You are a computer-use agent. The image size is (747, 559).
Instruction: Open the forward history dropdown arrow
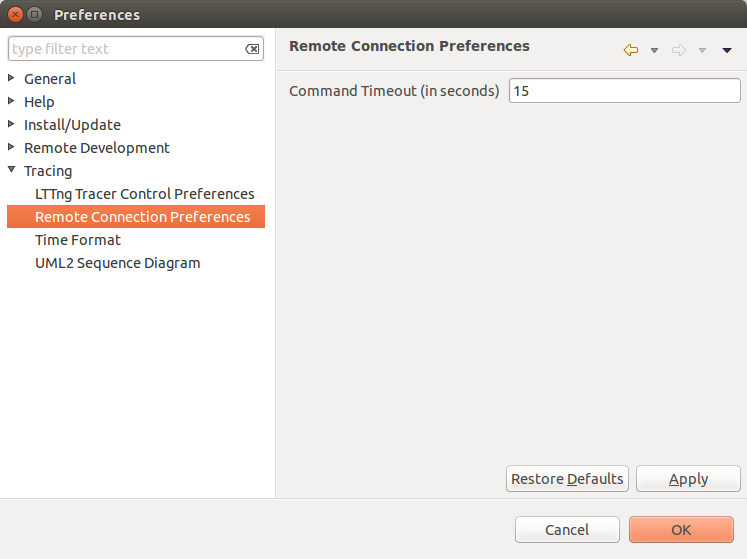tap(703, 50)
